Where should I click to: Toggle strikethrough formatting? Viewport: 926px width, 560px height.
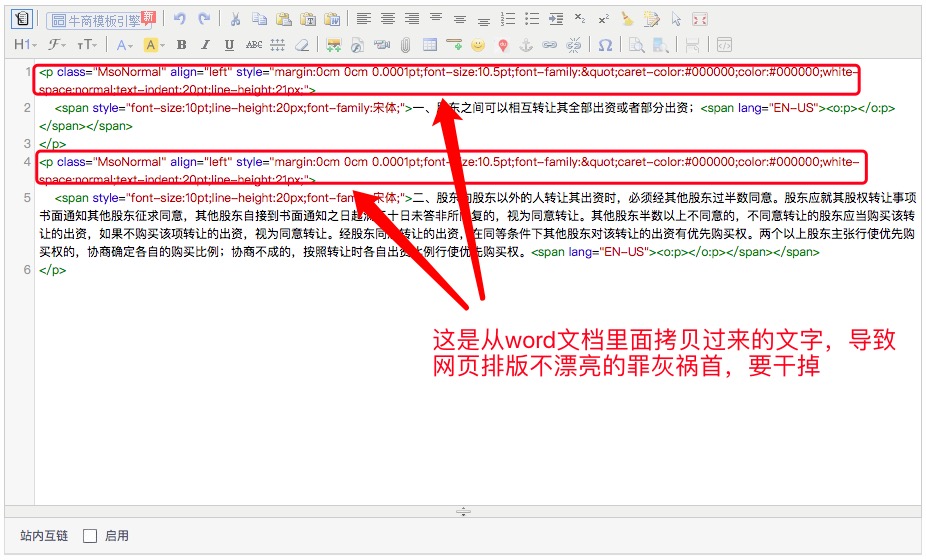pos(254,45)
